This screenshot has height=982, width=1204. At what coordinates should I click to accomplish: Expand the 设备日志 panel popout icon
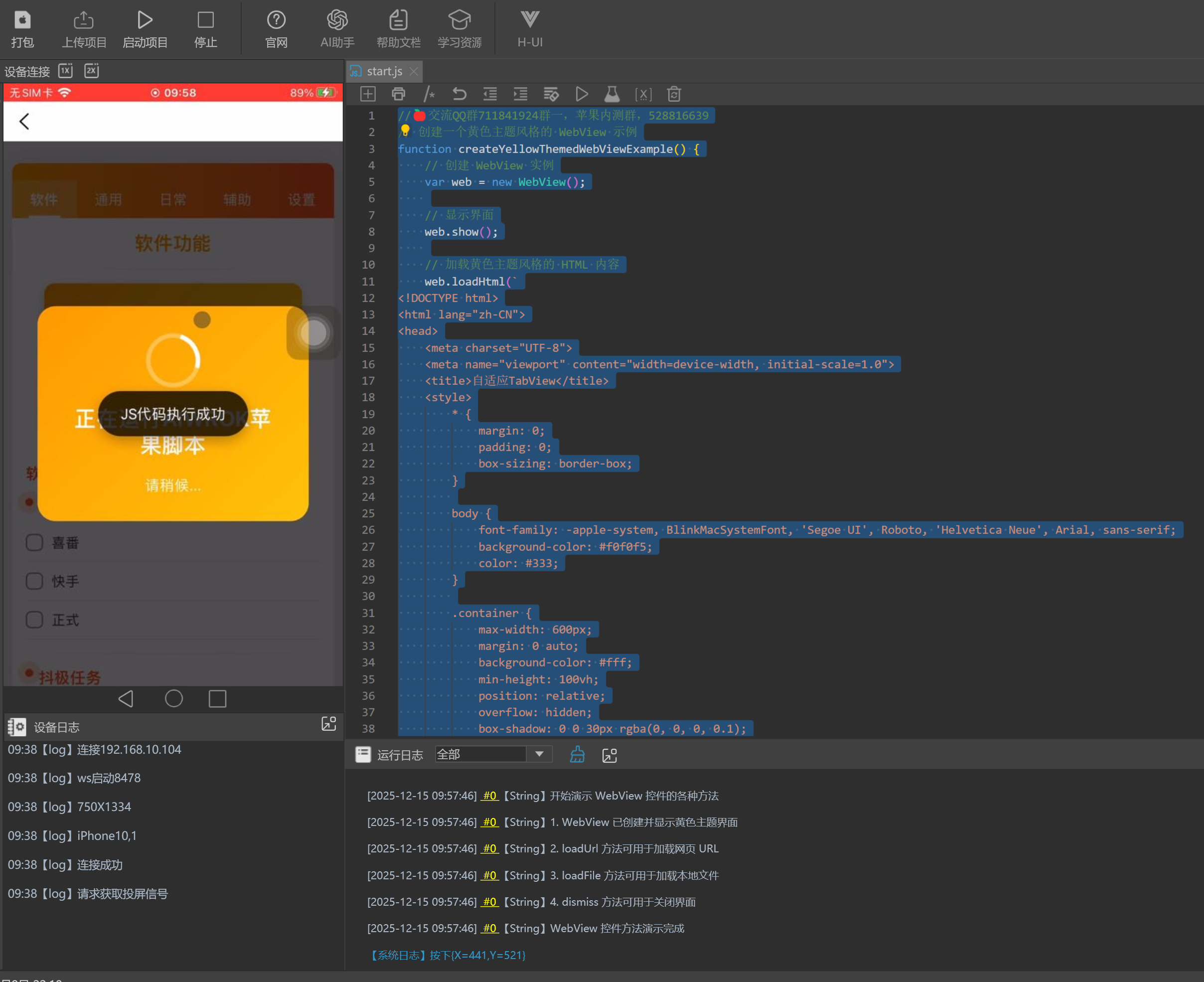[328, 724]
